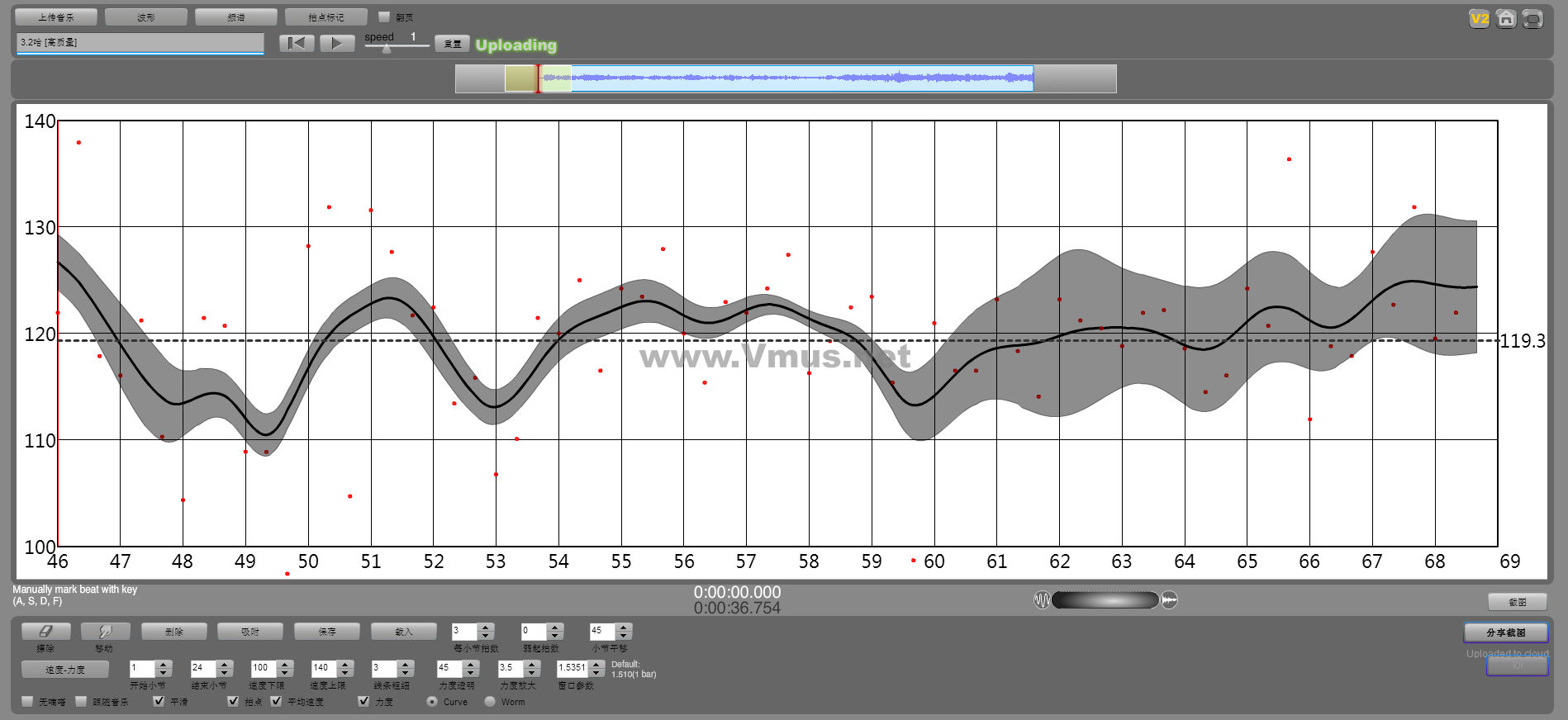Click the 分享截图 share screenshot button

(x=1505, y=632)
